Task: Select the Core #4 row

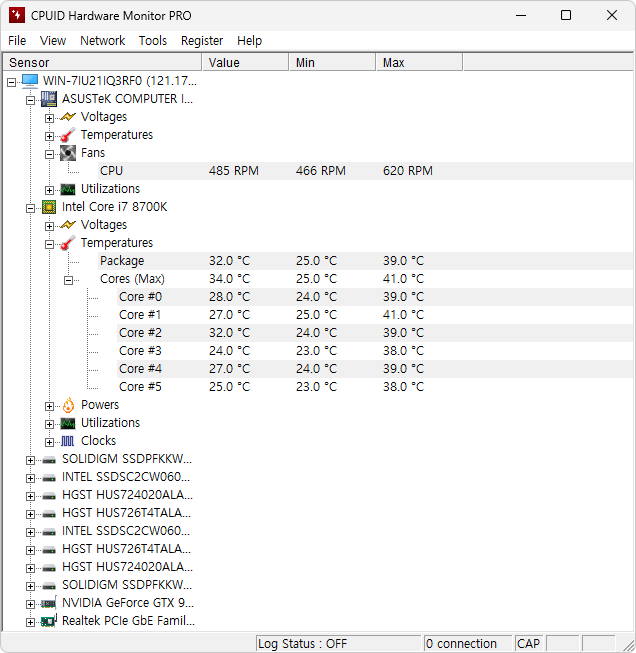Action: [375, 369]
